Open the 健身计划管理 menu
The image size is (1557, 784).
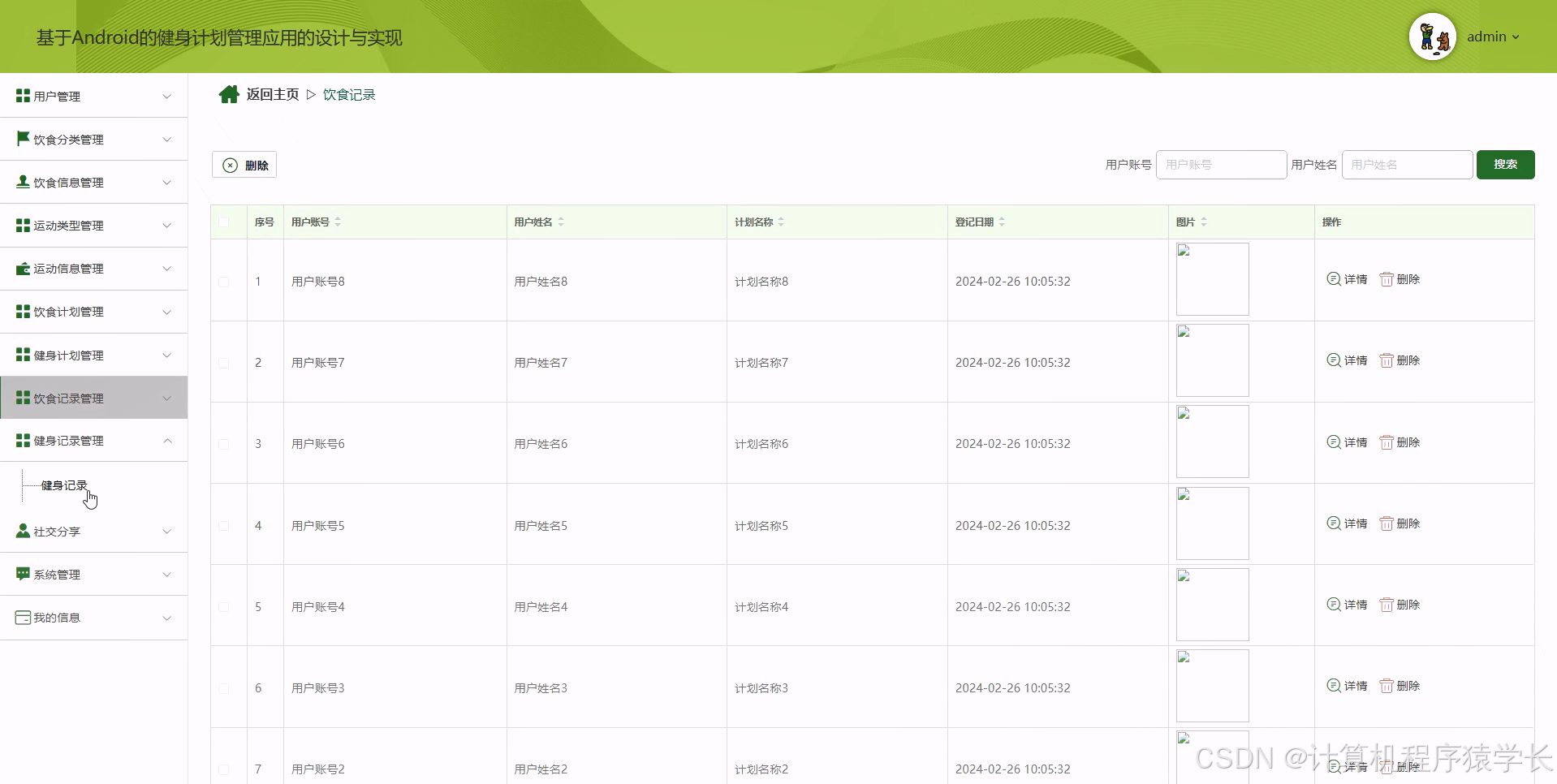[94, 355]
